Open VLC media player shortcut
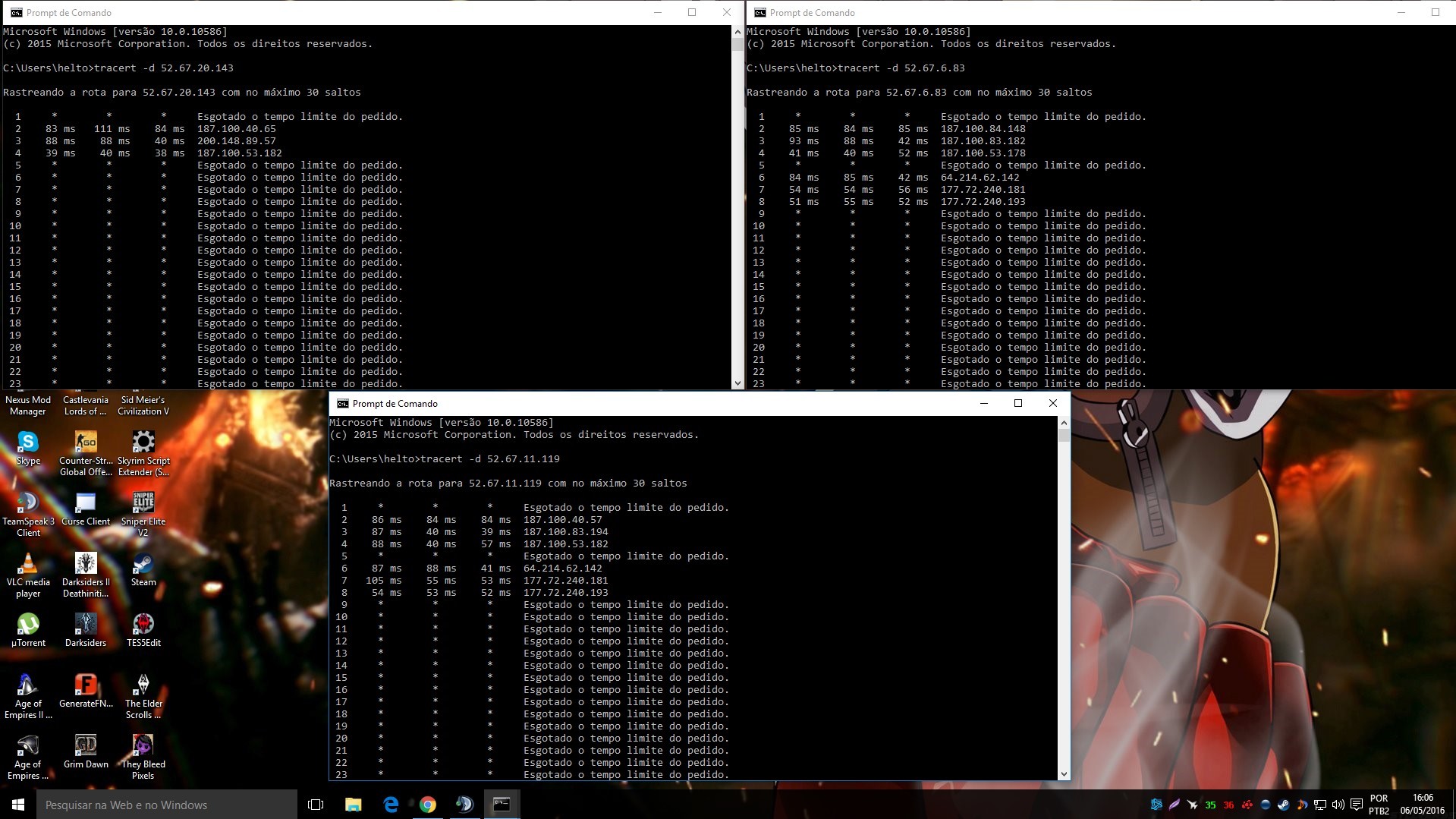 pos(28,565)
